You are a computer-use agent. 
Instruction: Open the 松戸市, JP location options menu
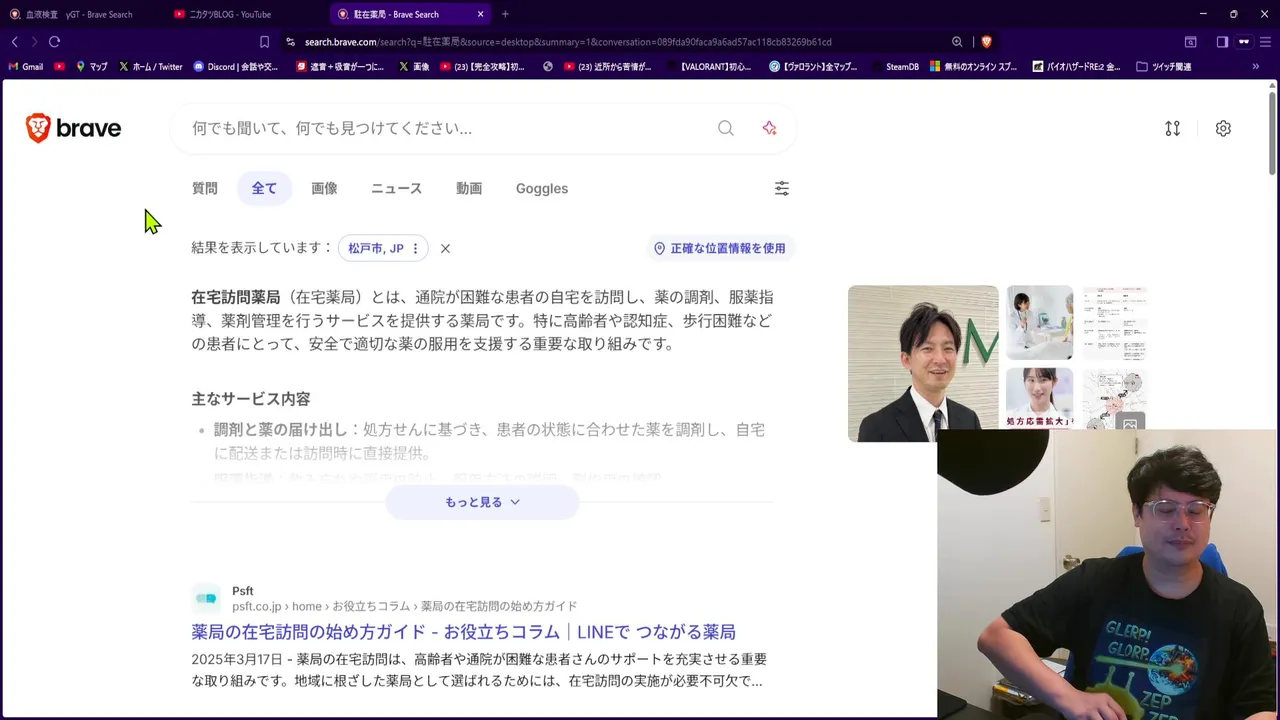click(415, 248)
